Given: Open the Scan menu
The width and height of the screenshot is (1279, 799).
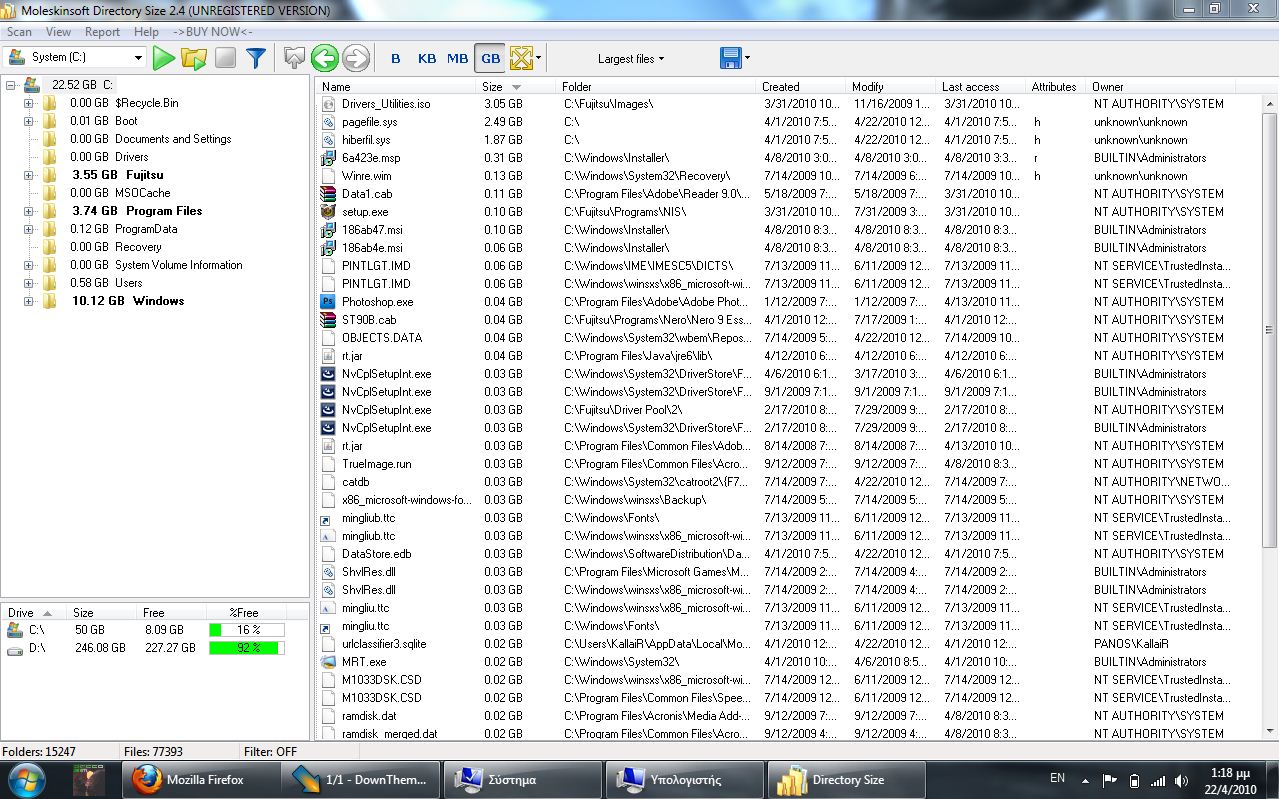Looking at the screenshot, I should tap(19, 32).
